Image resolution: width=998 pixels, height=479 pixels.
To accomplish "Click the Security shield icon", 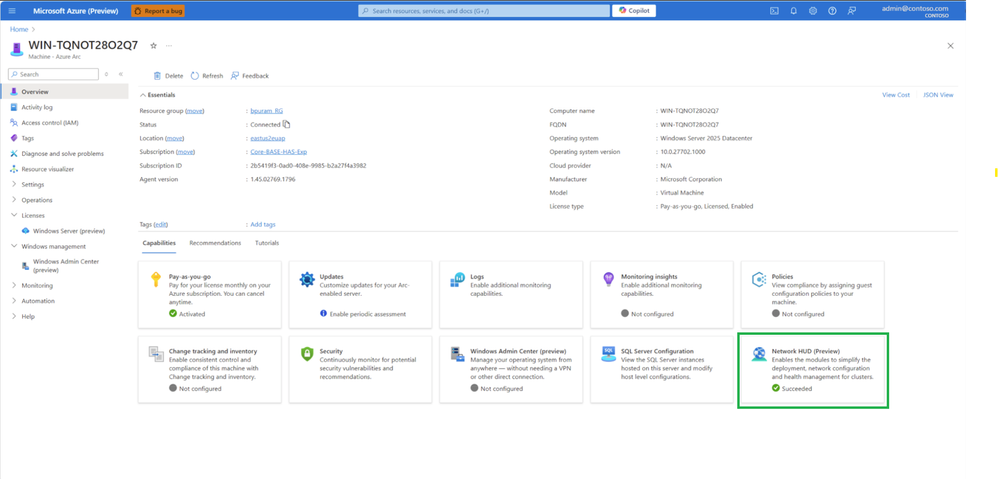I will point(307,354).
